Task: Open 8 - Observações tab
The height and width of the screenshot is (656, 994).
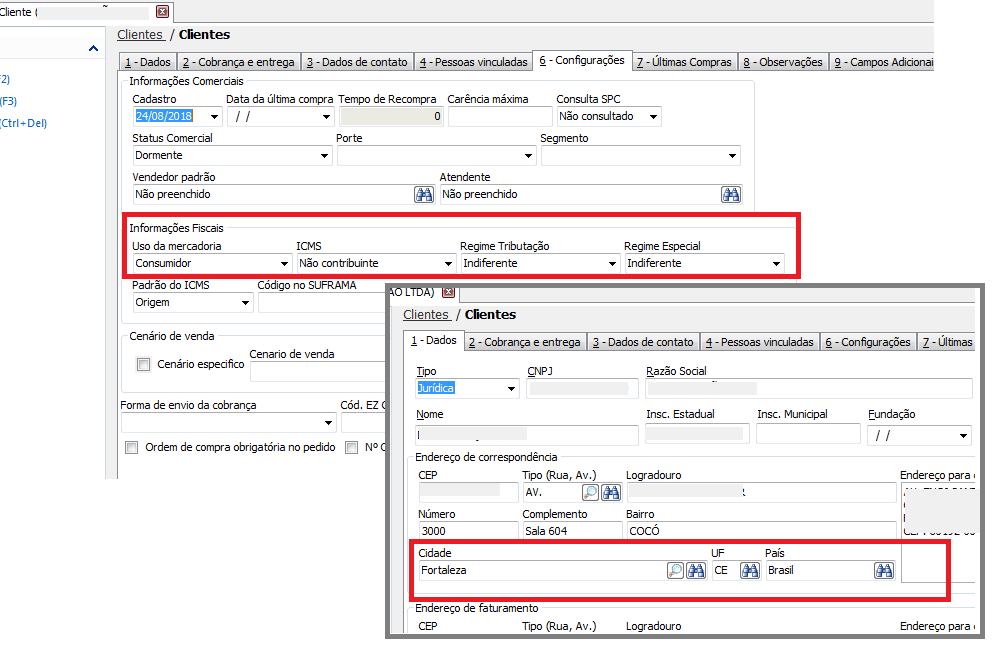Action: (x=783, y=62)
